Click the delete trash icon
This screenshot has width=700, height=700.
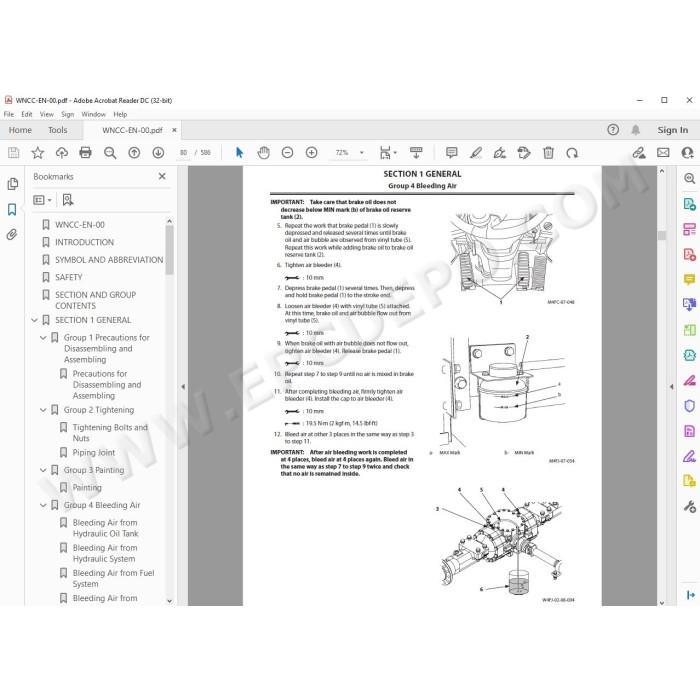(x=548, y=153)
